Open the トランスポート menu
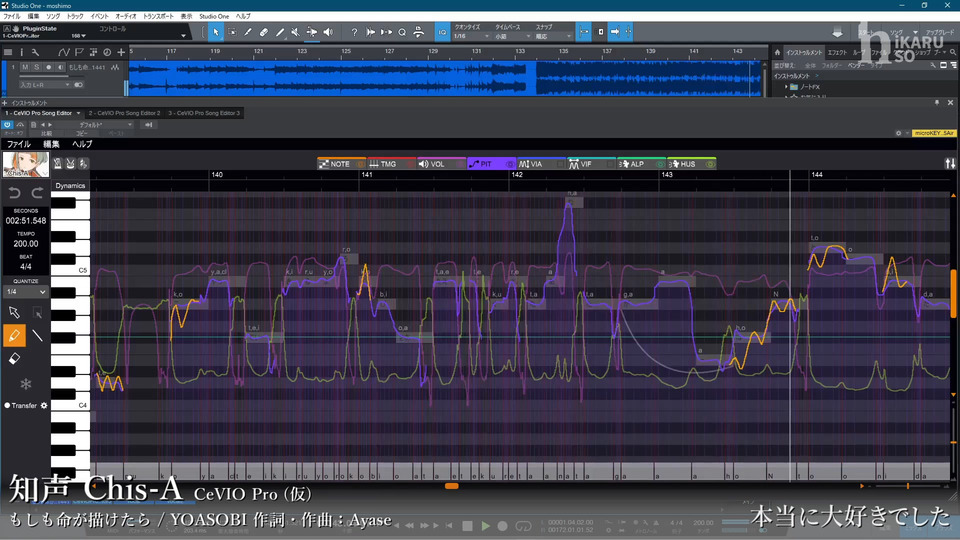Viewport: 960px width, 540px height. tap(158, 17)
